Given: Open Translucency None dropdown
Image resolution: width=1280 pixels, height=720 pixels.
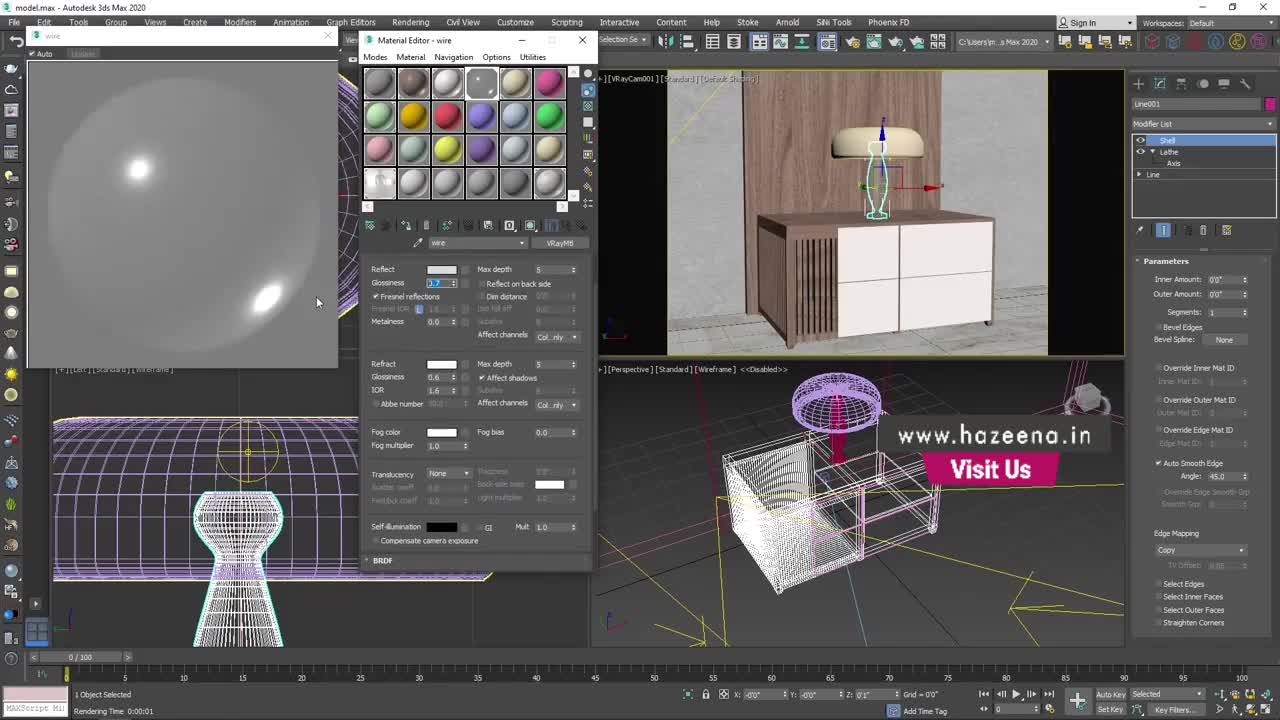Looking at the screenshot, I should click(x=448, y=474).
